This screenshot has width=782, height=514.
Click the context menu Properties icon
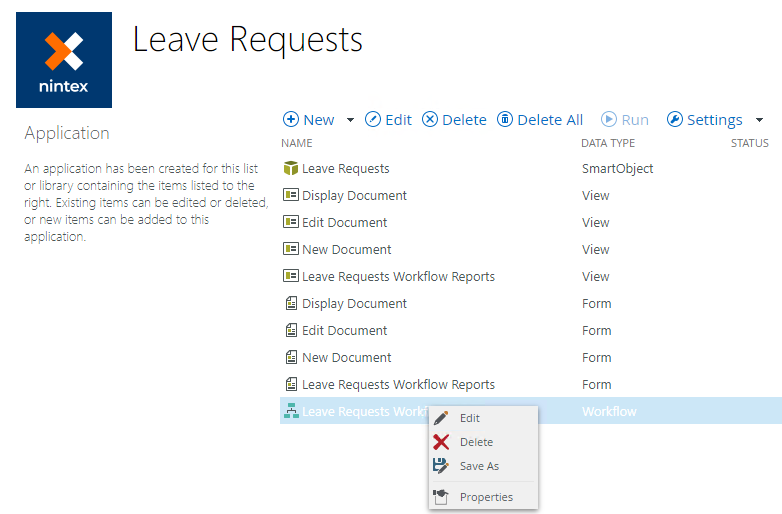pos(441,497)
